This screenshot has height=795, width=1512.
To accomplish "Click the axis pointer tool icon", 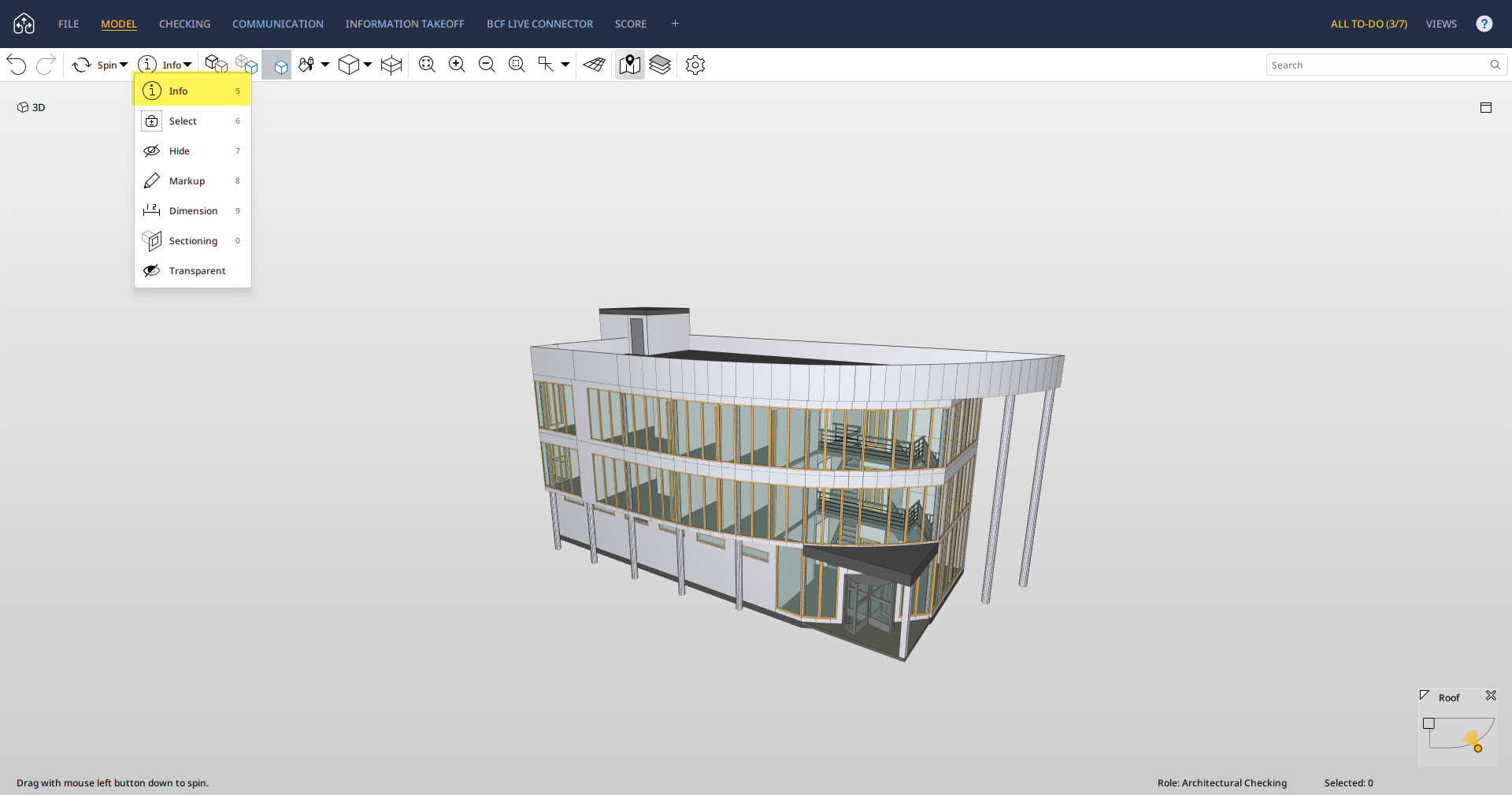I will point(546,65).
